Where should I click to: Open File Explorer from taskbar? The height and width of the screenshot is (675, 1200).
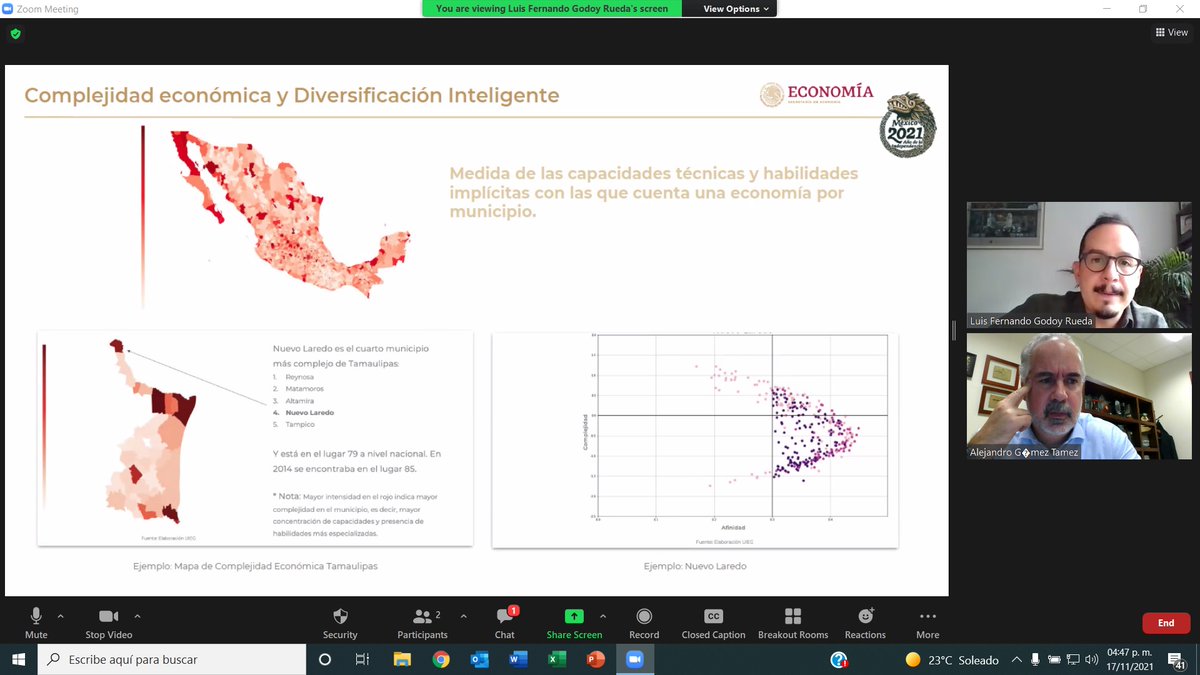(x=402, y=660)
